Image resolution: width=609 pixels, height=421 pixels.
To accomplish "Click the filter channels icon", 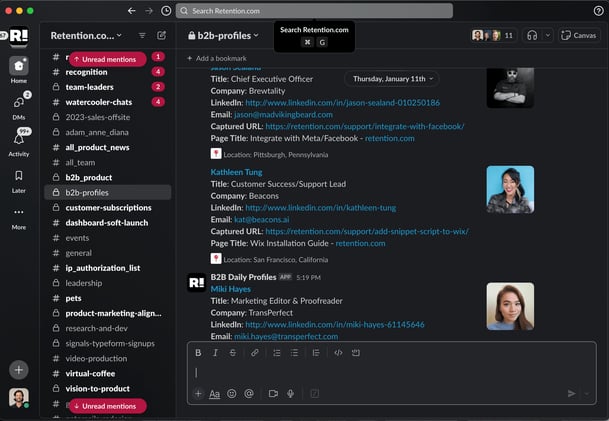I will [142, 36].
